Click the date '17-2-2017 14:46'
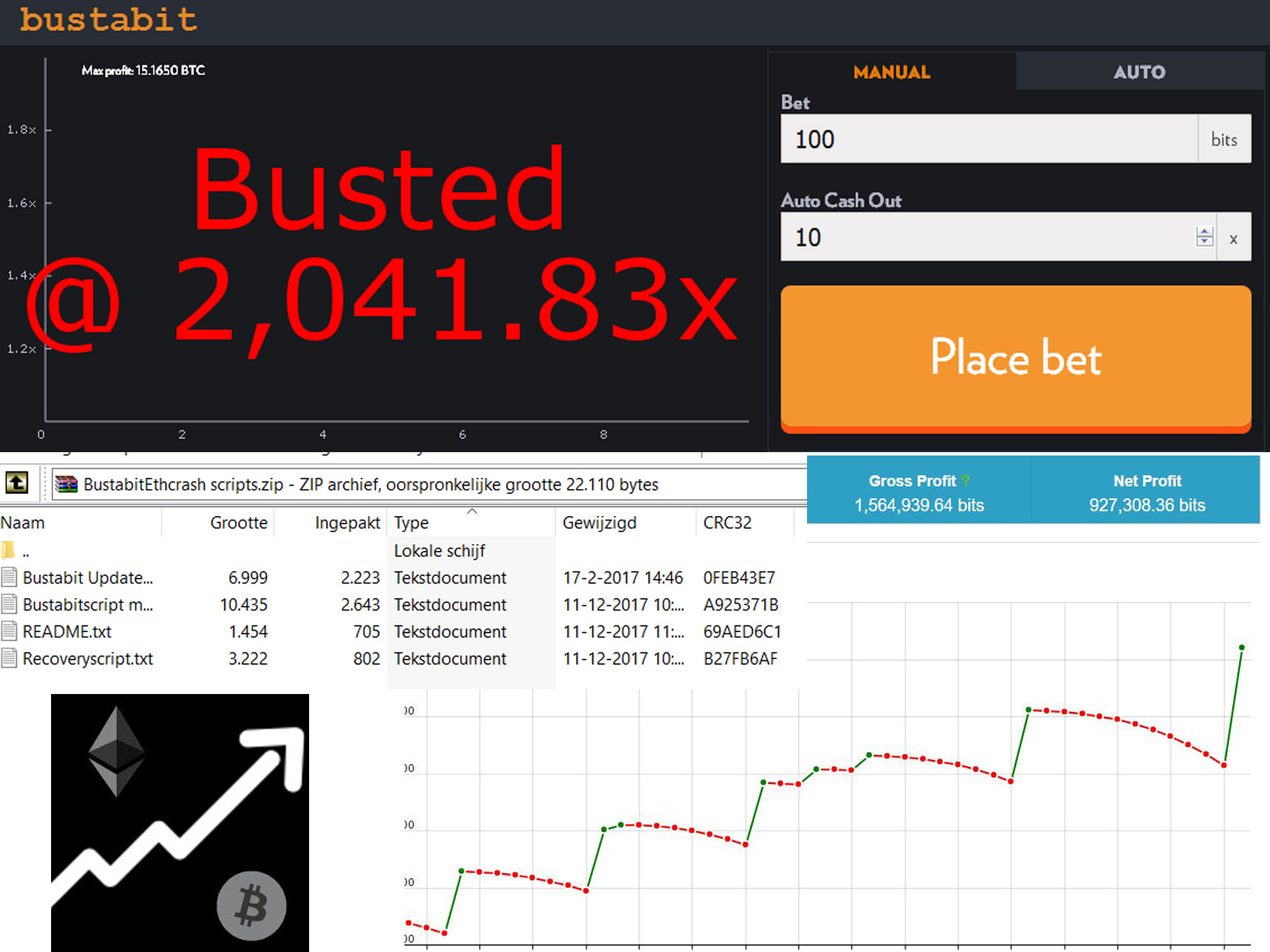This screenshot has width=1270, height=952. coord(623,578)
